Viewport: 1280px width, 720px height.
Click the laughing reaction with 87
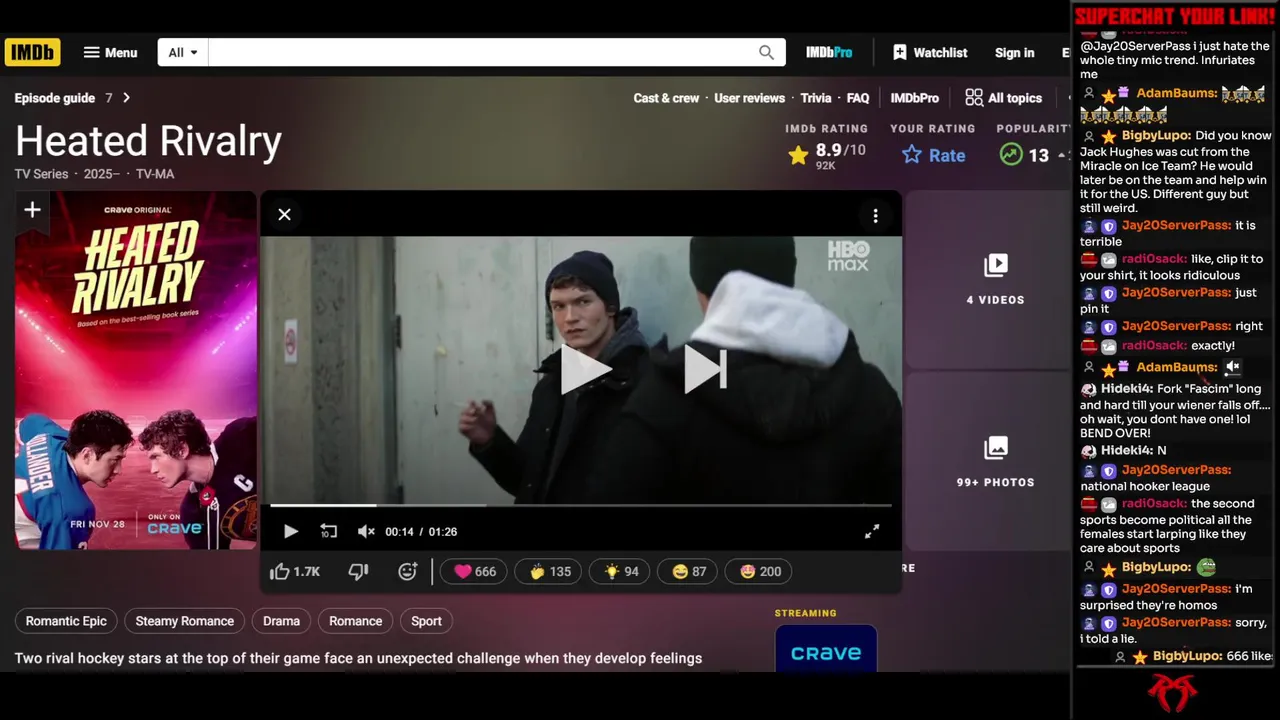tap(688, 571)
